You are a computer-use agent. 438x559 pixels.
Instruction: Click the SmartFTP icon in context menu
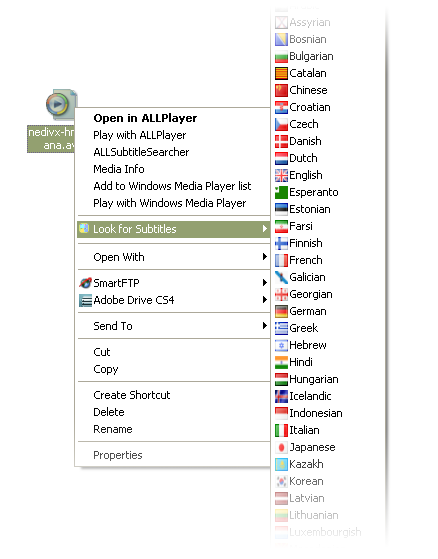85,283
